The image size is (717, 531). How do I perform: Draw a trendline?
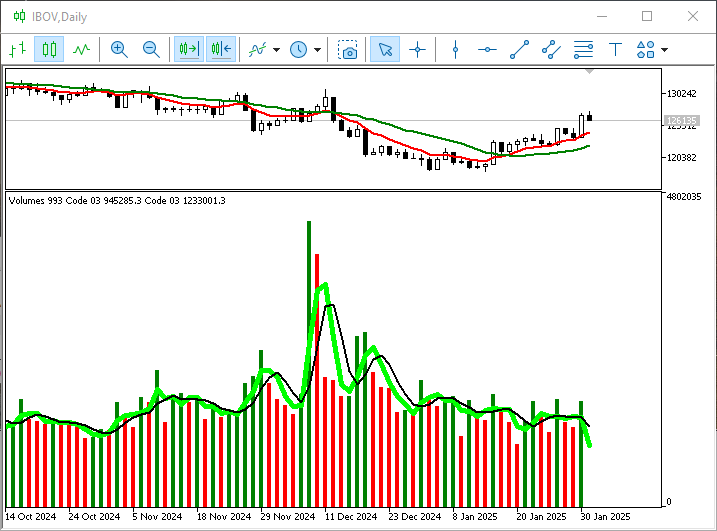pos(519,49)
